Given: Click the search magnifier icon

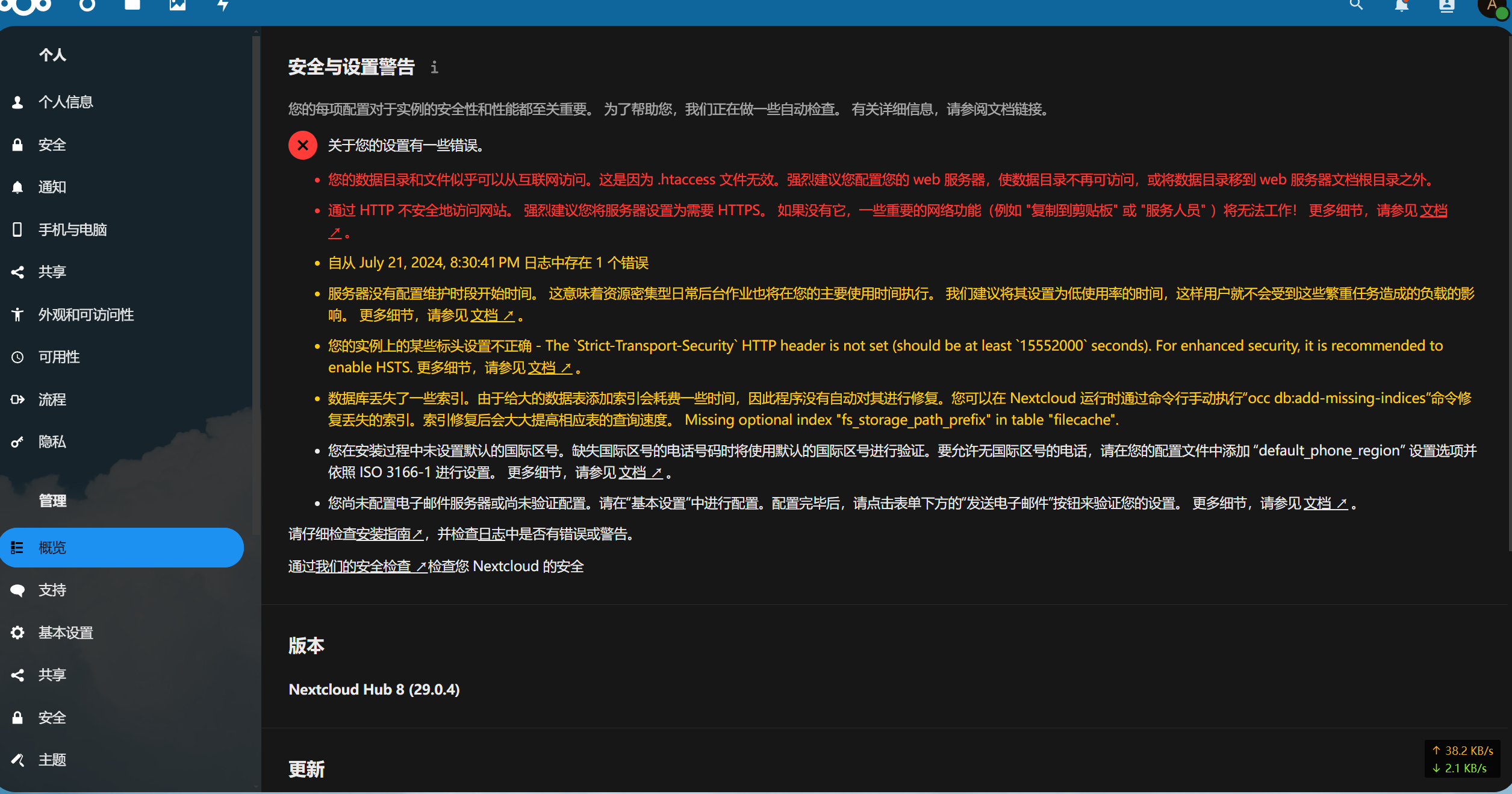Looking at the screenshot, I should click(x=1355, y=5).
